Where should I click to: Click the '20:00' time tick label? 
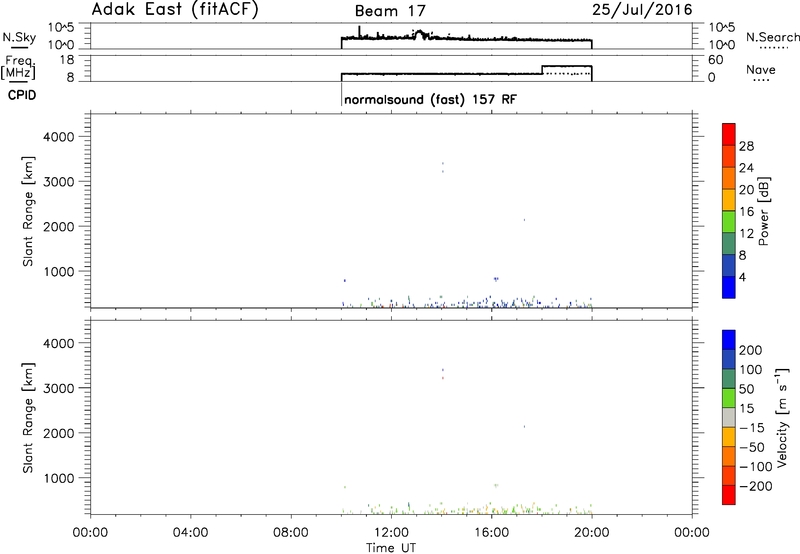point(591,533)
